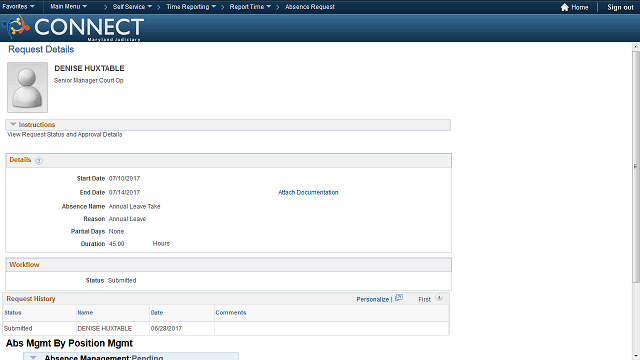Viewport: 640px width, 360px height.
Task: Click the Home link text
Action: (580, 7)
